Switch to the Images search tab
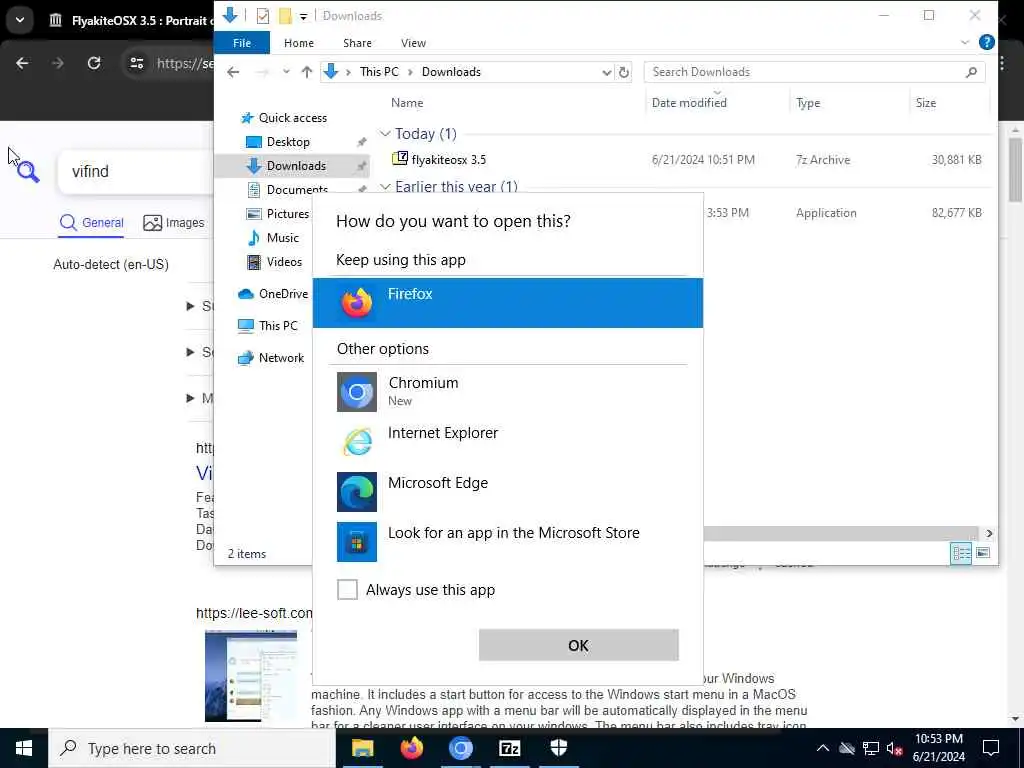The height and width of the screenshot is (768, 1024). tap(174, 223)
